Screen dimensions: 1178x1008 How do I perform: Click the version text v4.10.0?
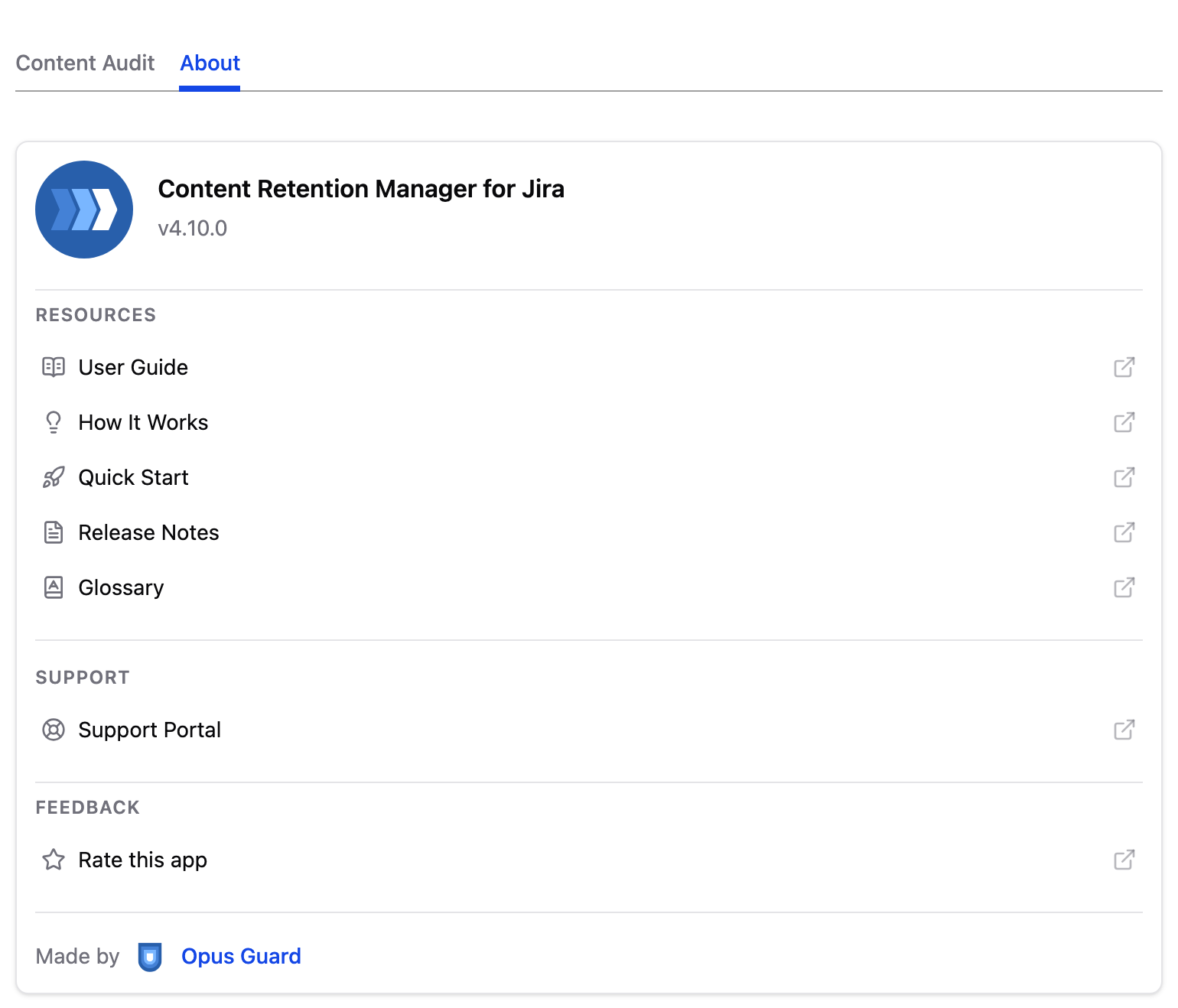click(x=193, y=228)
